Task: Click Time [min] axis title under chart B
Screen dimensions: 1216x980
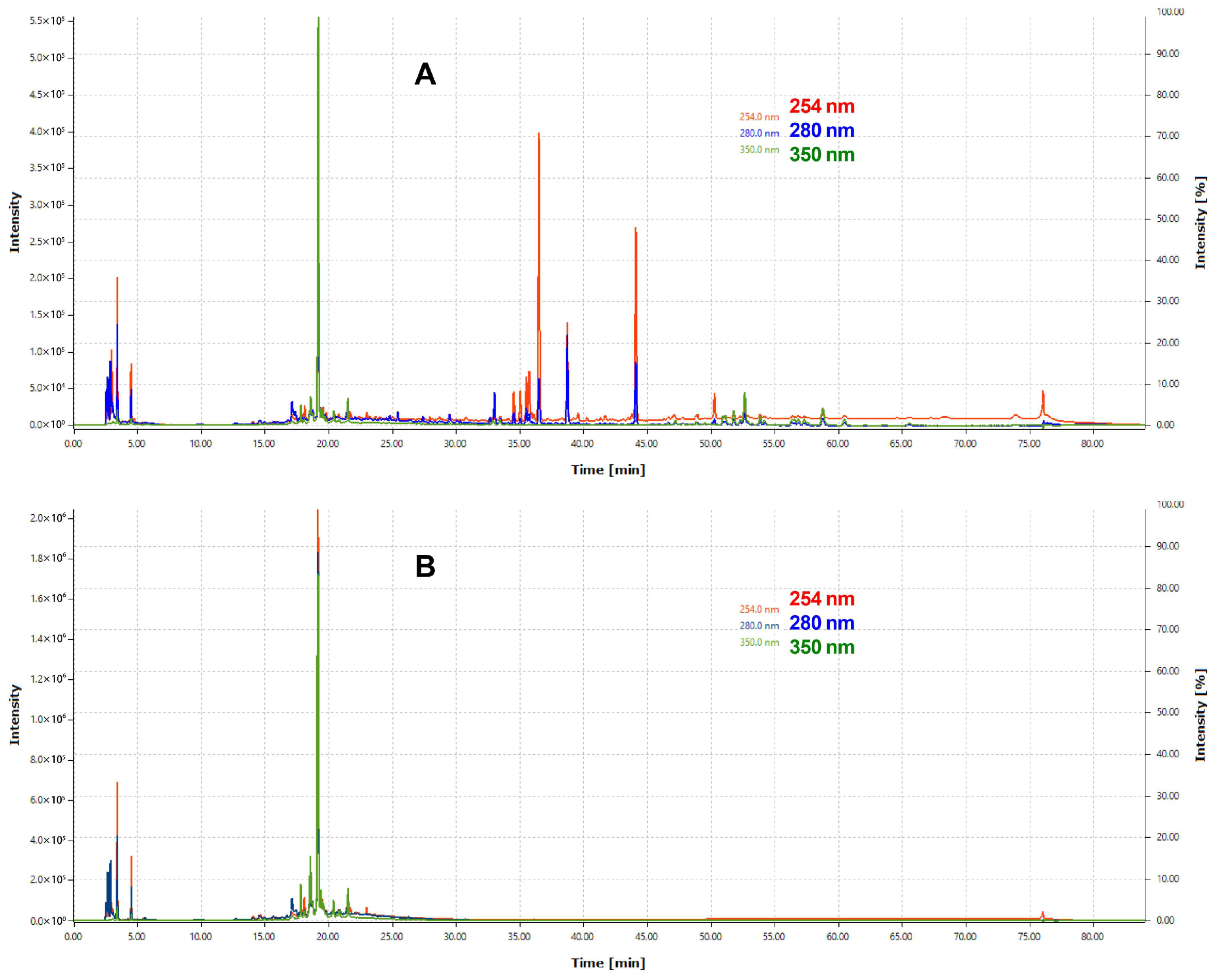Action: [x=607, y=962]
